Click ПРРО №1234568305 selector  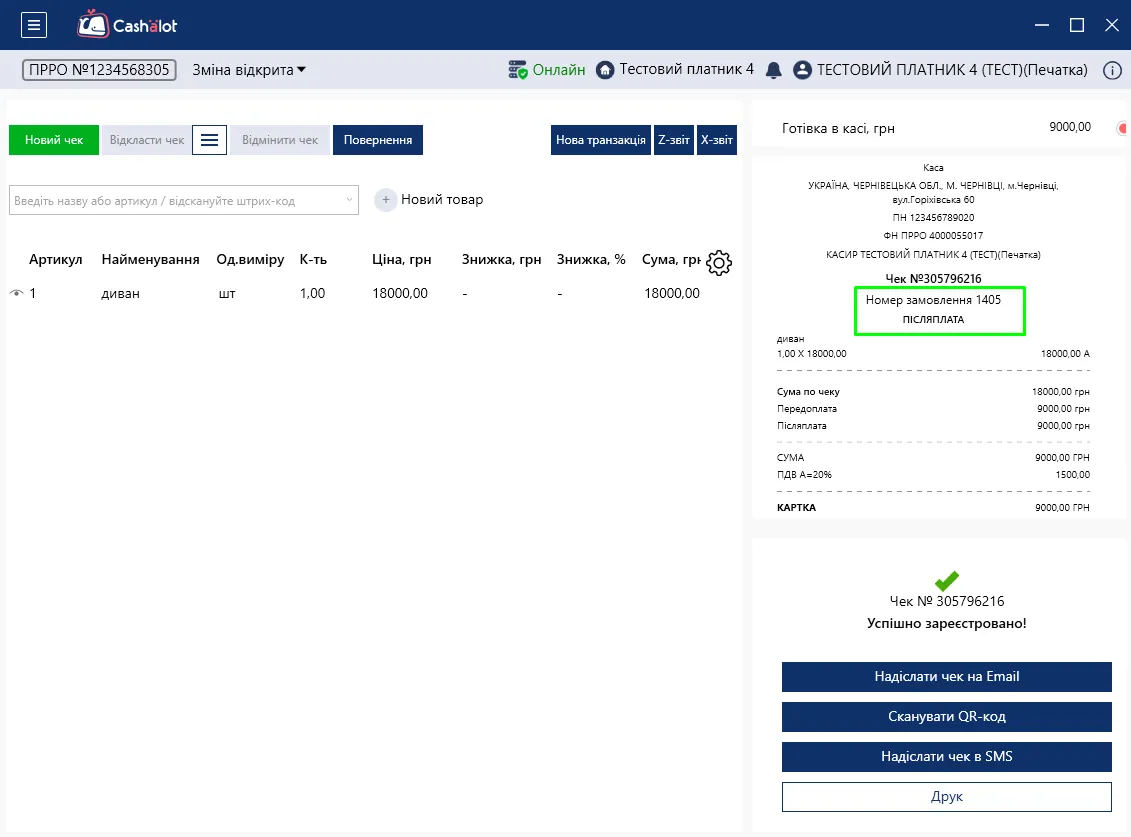coord(100,70)
